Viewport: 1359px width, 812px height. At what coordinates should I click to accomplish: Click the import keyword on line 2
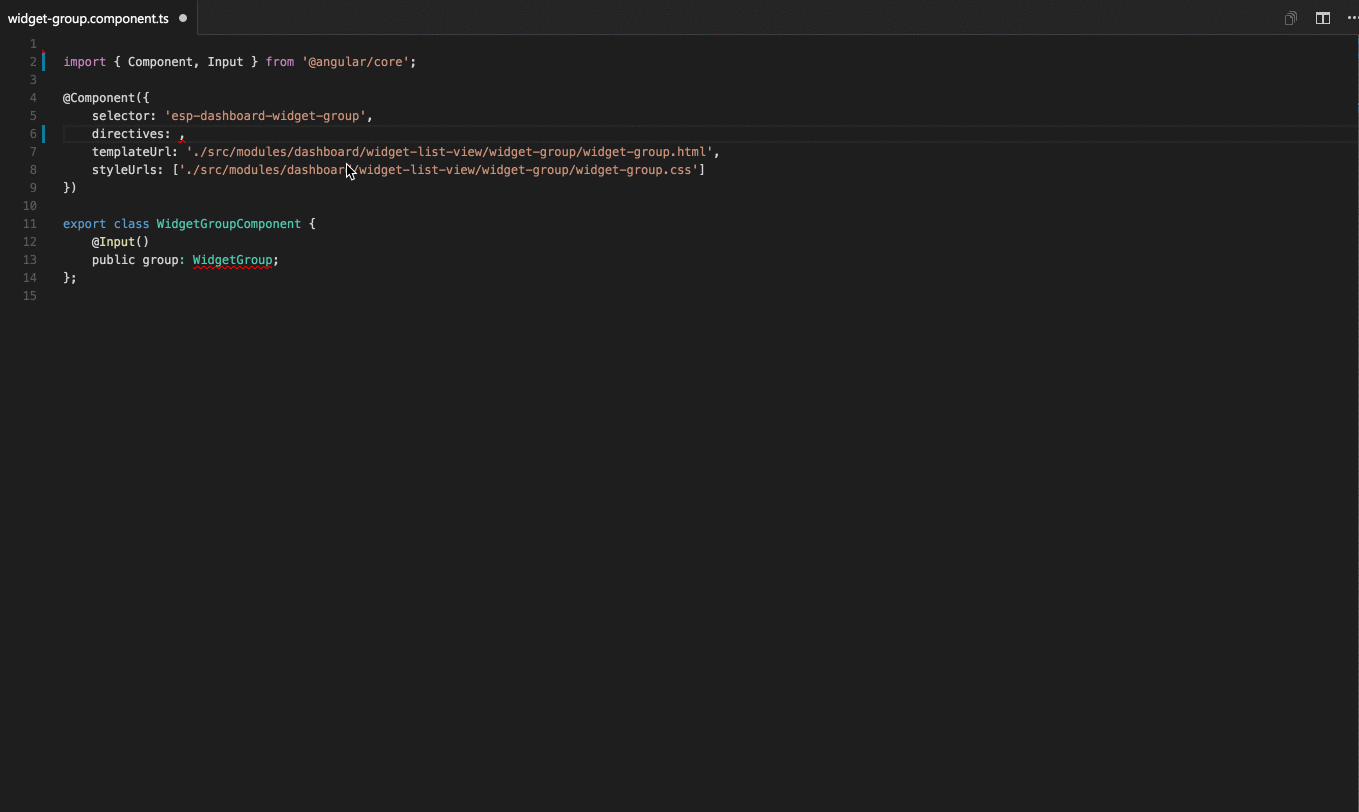coord(84,61)
